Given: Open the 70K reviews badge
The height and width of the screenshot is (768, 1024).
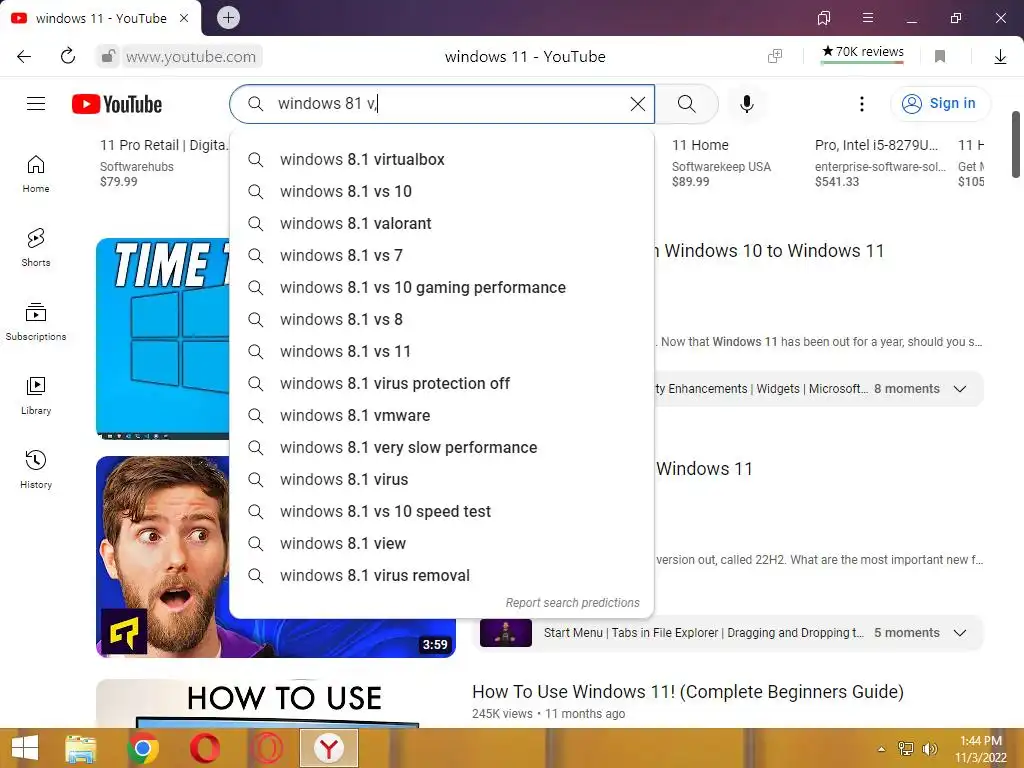Looking at the screenshot, I should (x=862, y=53).
